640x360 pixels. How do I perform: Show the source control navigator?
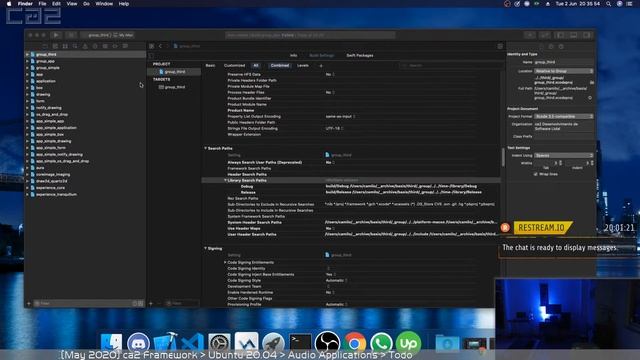[x=55, y=46]
